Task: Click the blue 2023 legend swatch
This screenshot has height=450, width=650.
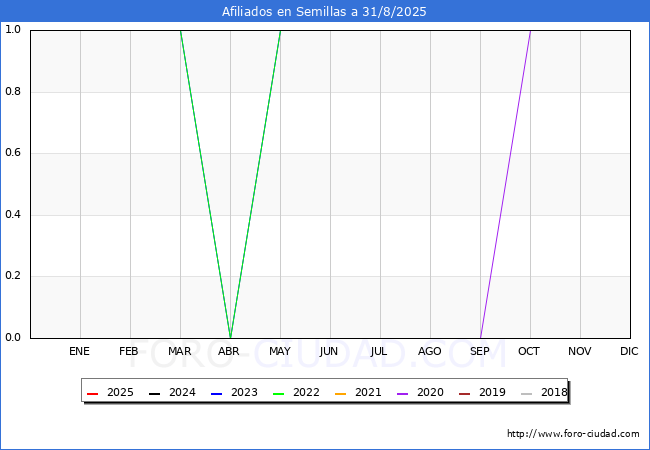Action: (216, 394)
